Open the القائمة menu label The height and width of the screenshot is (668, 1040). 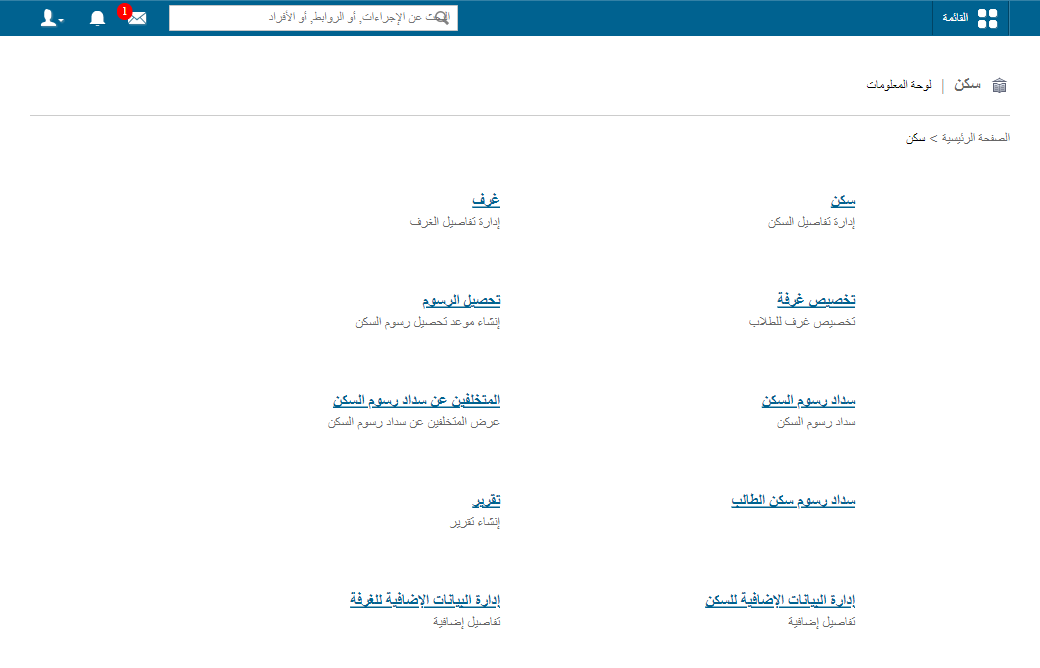955,17
